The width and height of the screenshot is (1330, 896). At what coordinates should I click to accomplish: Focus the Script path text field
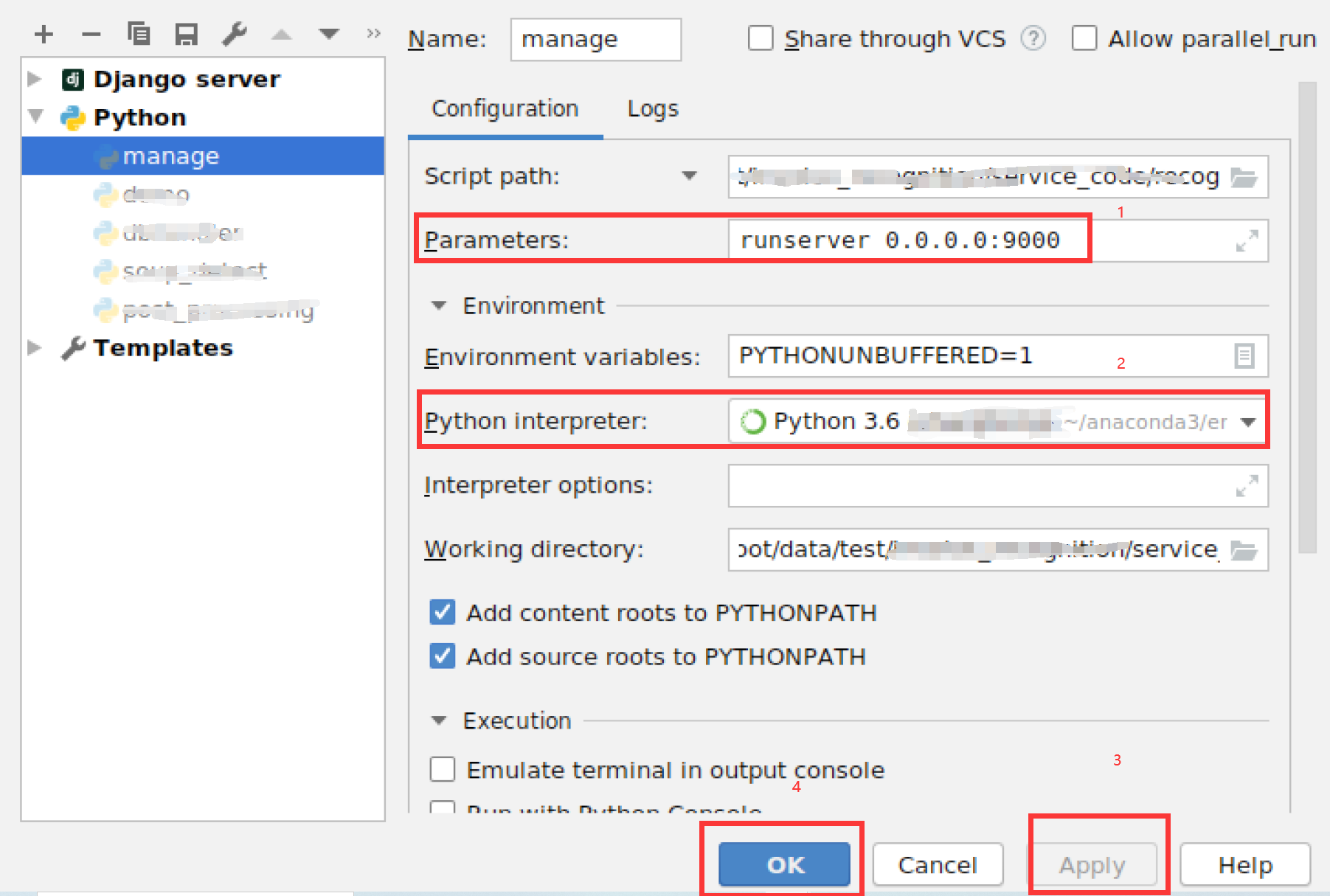998,177
